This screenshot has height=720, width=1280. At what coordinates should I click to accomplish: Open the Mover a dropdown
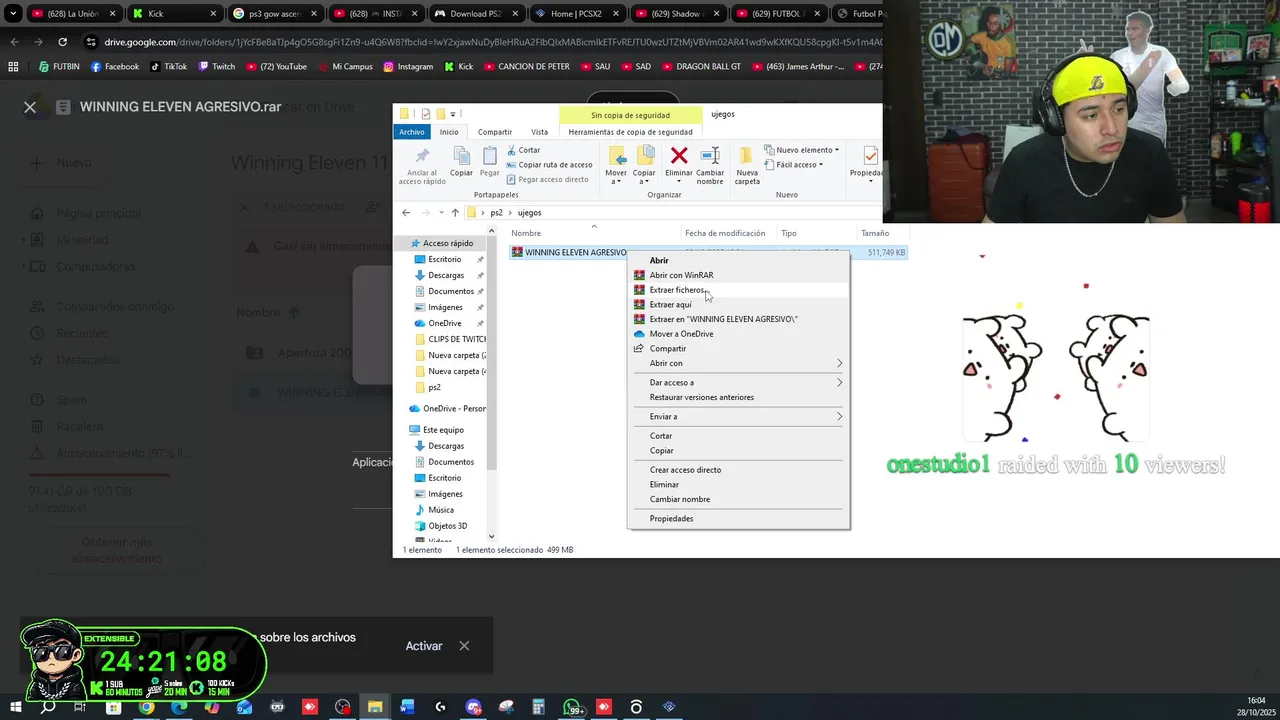616,165
